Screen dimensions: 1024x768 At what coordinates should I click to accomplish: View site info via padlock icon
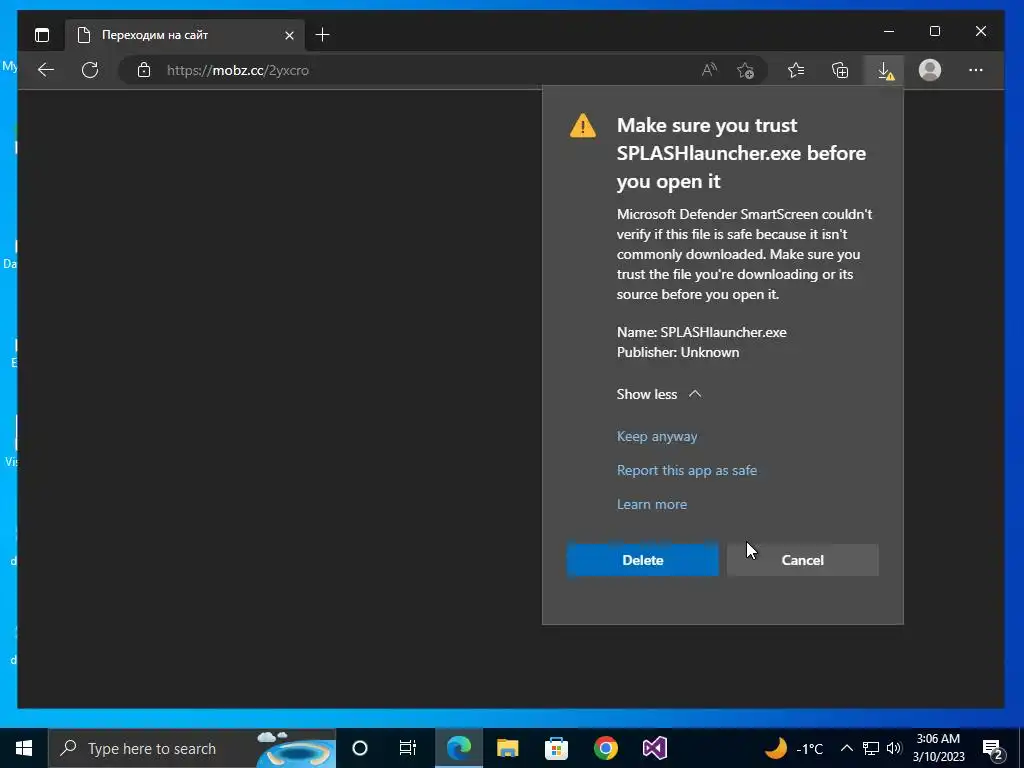point(144,70)
